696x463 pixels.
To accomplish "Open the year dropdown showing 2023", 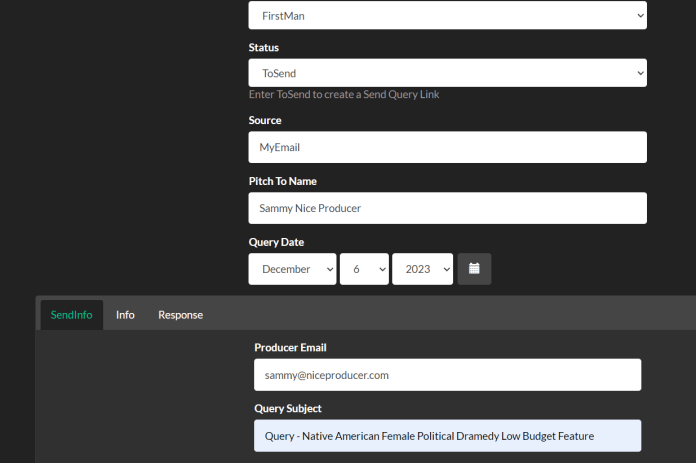I will point(422,269).
